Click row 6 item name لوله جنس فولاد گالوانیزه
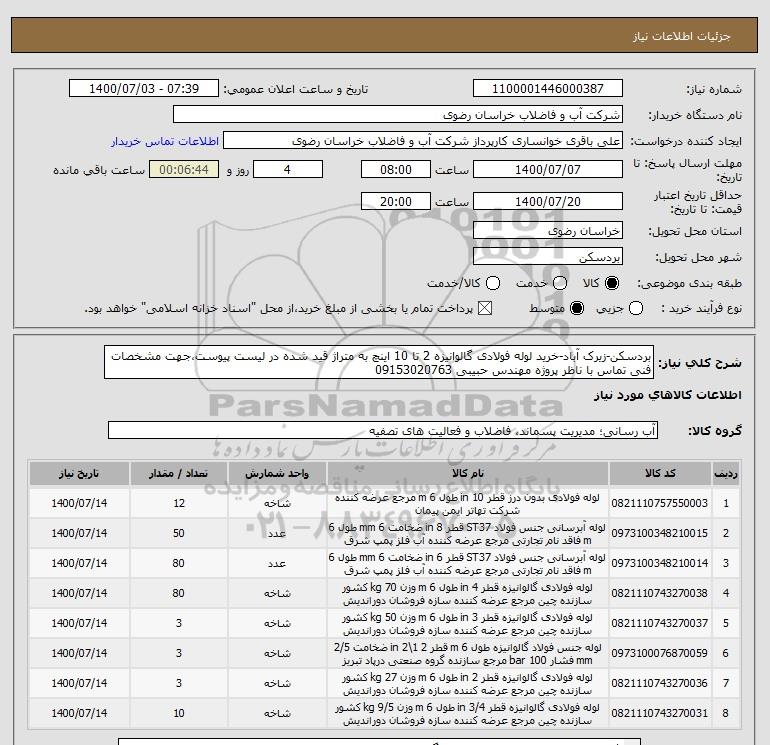 coord(468,654)
